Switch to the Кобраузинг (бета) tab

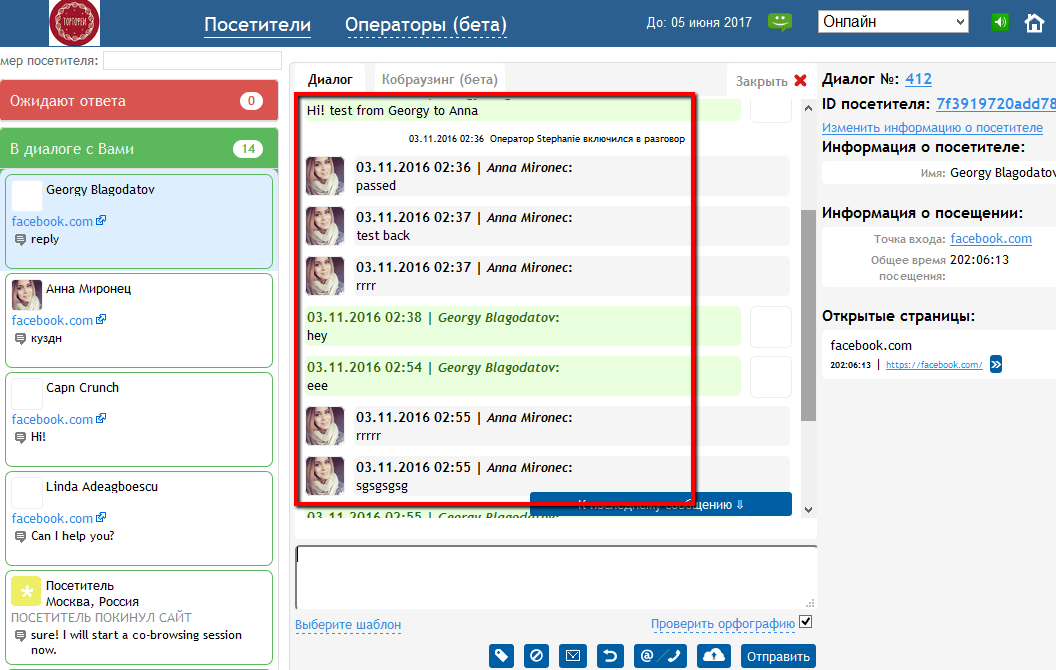click(x=439, y=80)
